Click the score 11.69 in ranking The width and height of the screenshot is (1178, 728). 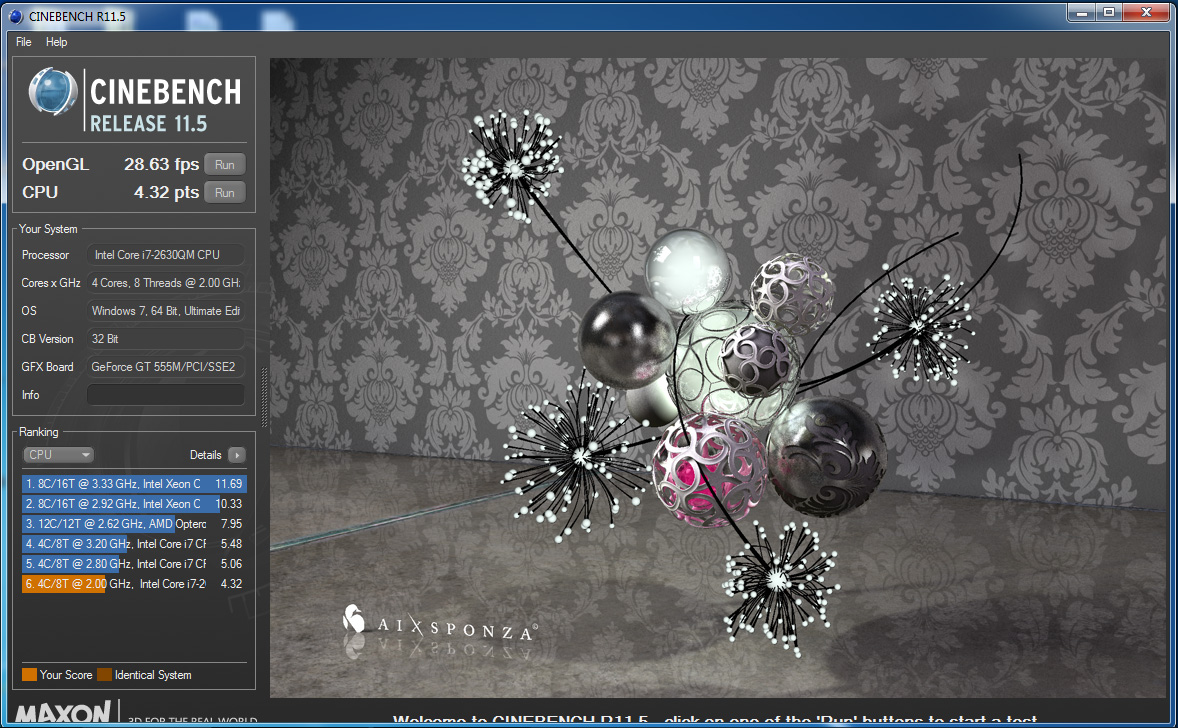click(x=229, y=484)
